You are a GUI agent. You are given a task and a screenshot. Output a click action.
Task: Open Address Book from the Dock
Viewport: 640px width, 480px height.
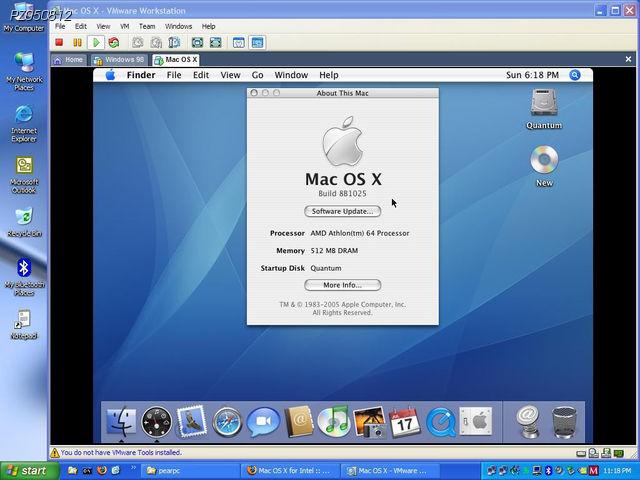click(299, 422)
